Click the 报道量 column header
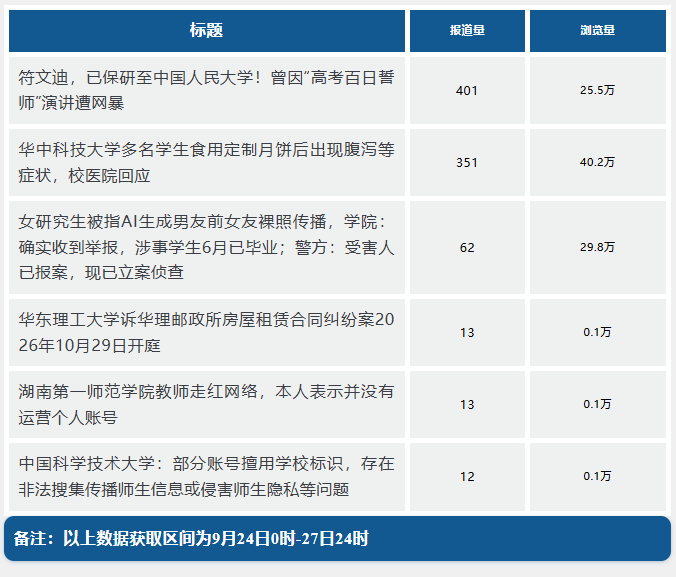The width and height of the screenshot is (676, 577). pos(467,31)
